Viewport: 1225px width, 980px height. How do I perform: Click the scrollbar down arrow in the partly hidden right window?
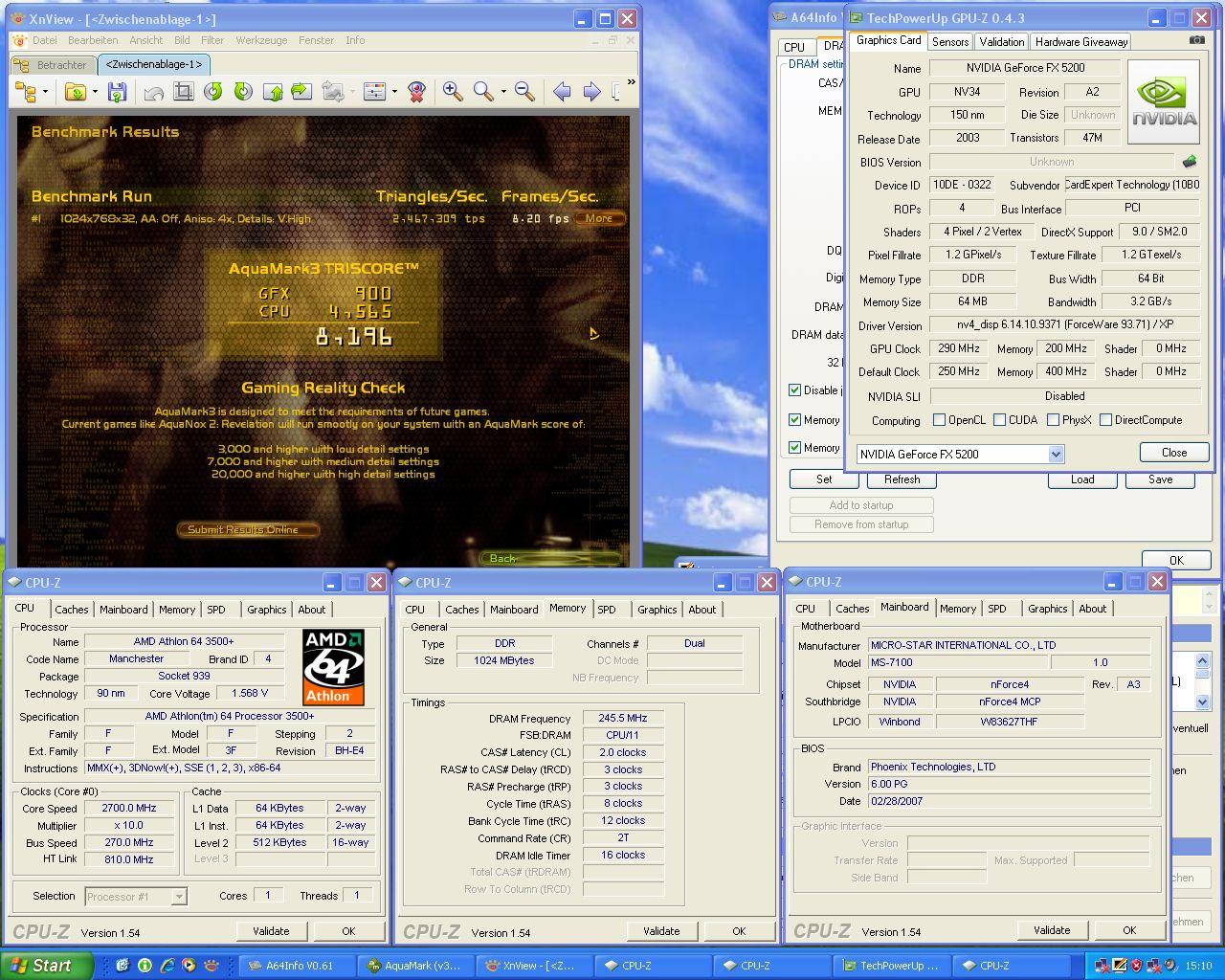click(1203, 702)
